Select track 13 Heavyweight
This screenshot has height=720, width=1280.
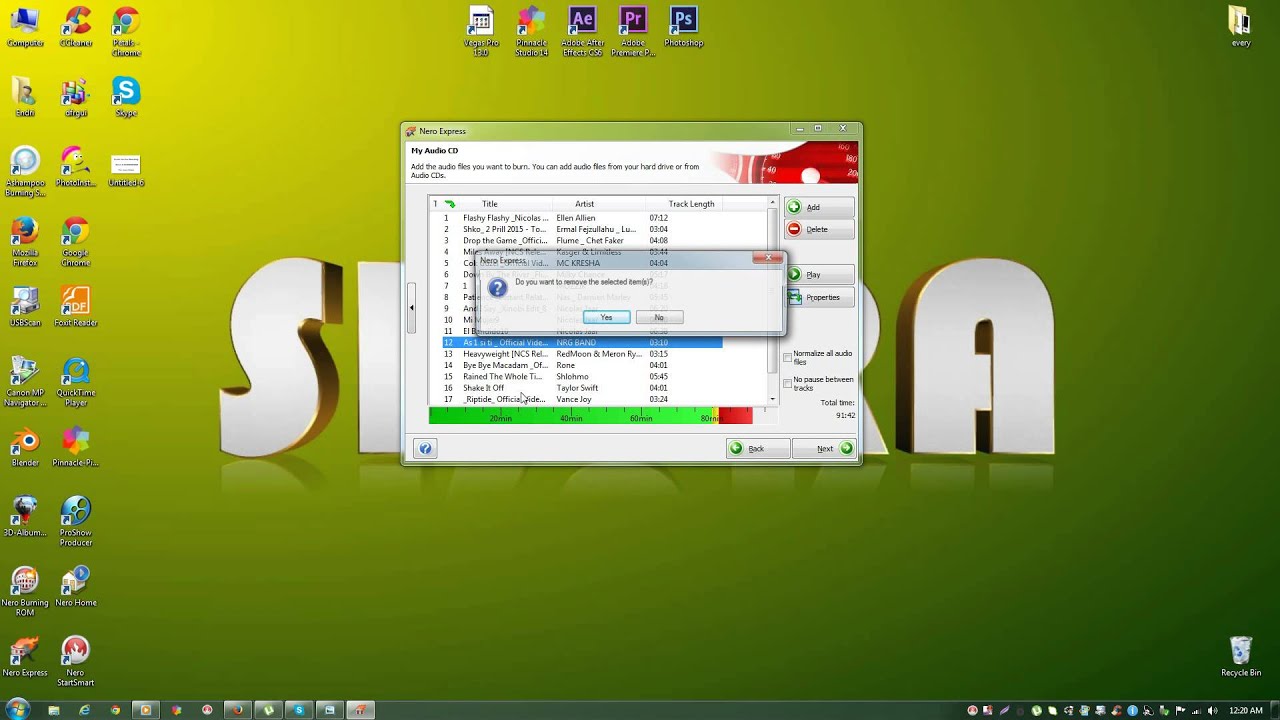[x=582, y=354]
